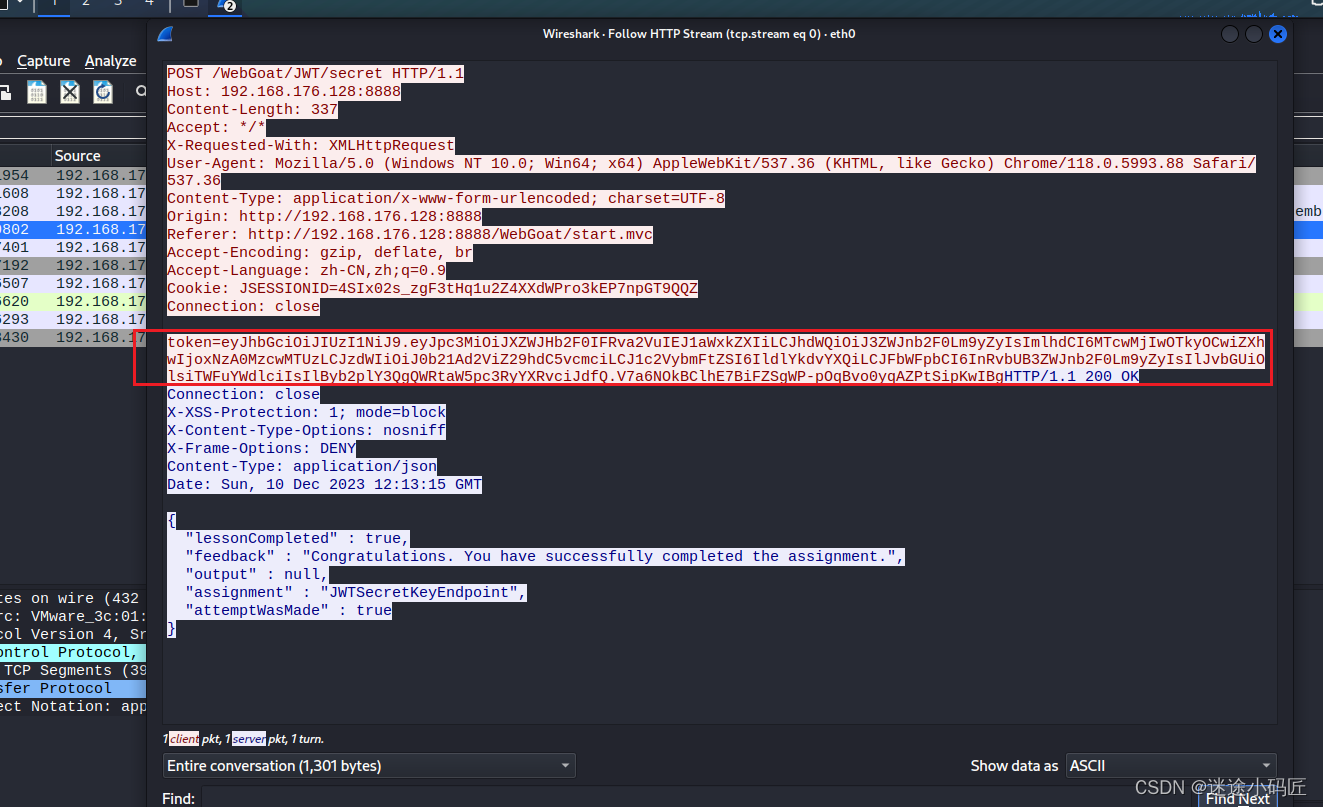1323x807 pixels.
Task: Select the packet row ending 5507
Action: tap(73, 283)
